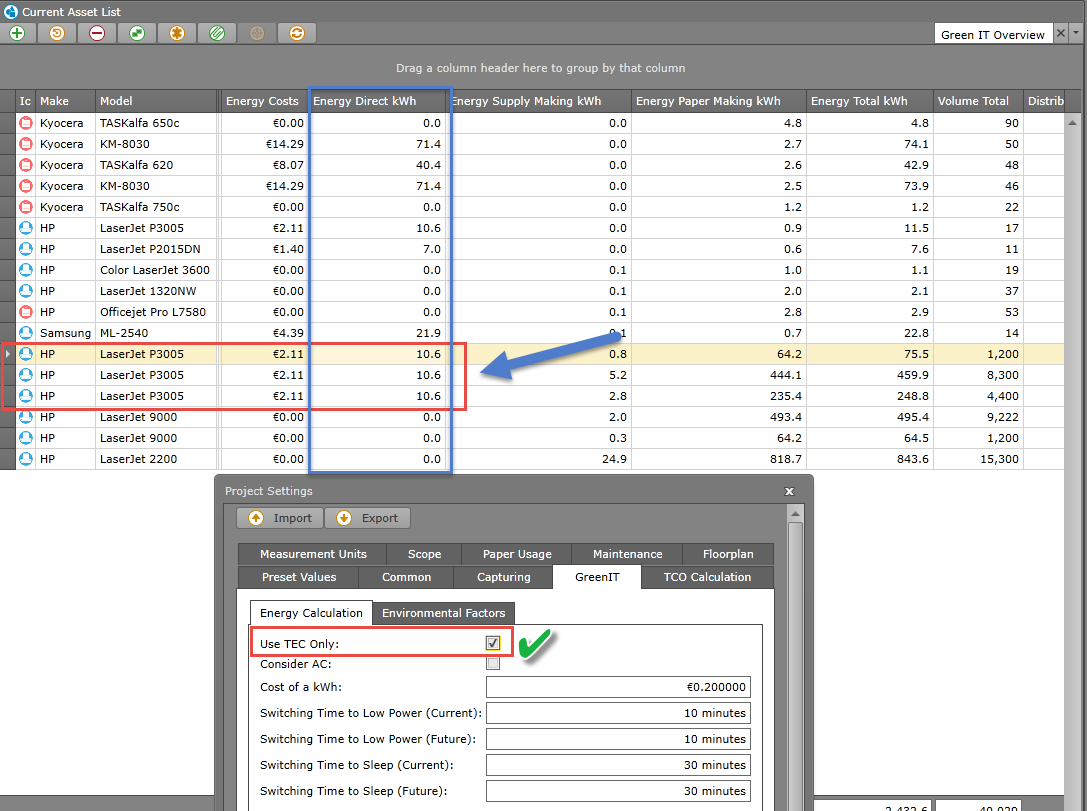Screen dimensions: 1087x811
Task: Click the device icon of TASKalfa 750c row
Action: point(26,207)
